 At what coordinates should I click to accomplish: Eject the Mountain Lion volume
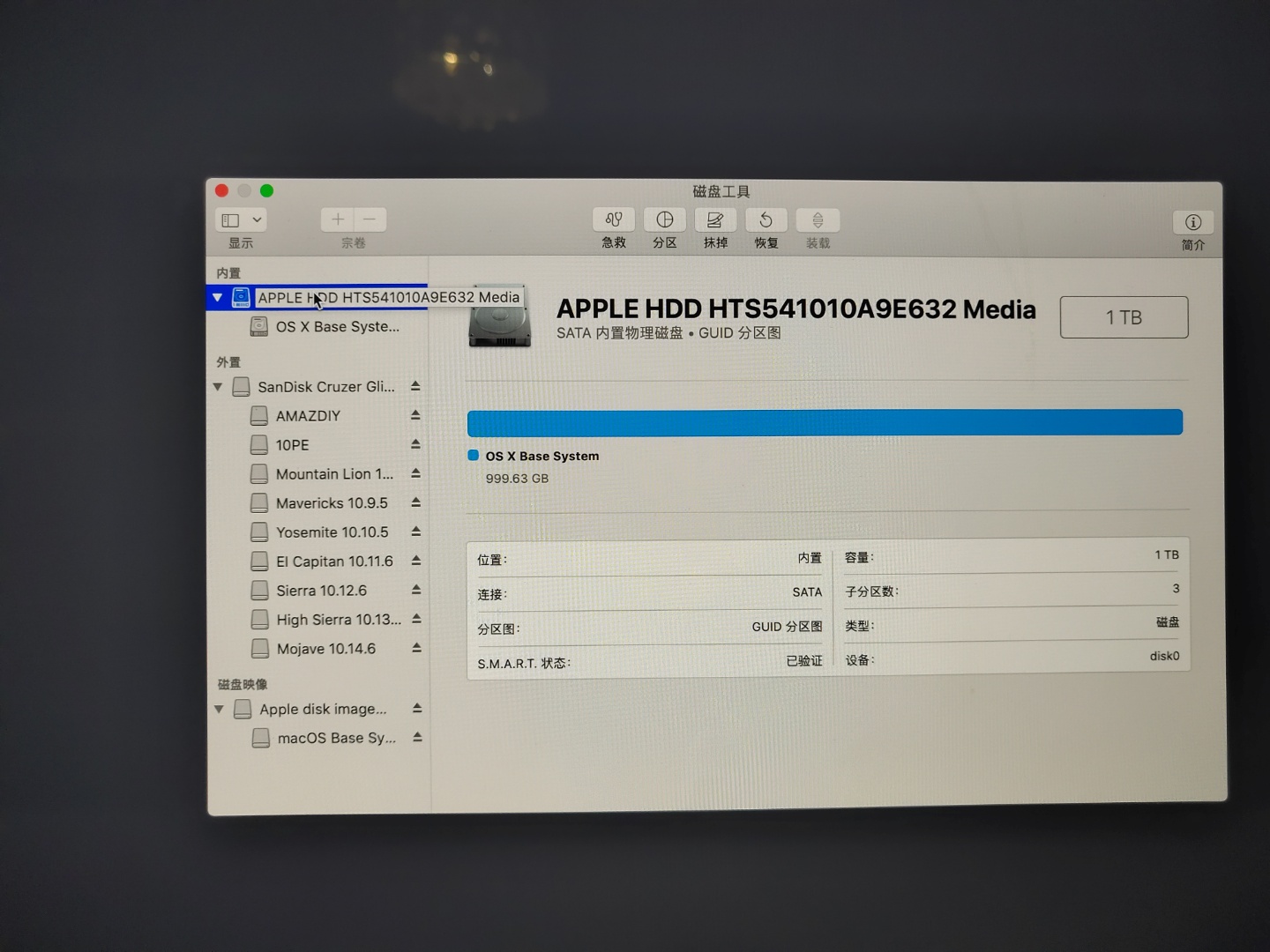[x=415, y=473]
